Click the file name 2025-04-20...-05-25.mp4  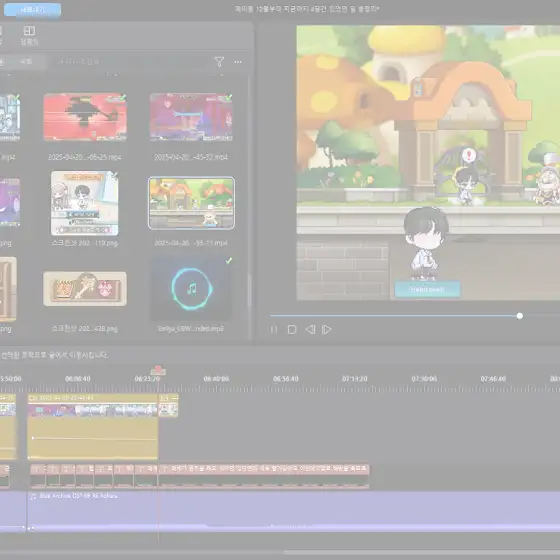click(85, 157)
